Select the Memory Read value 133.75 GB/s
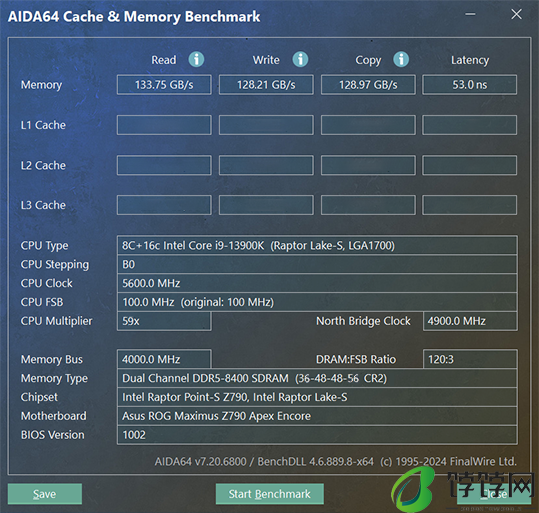Screen dimensions: 539x513 pyautogui.click(x=164, y=85)
